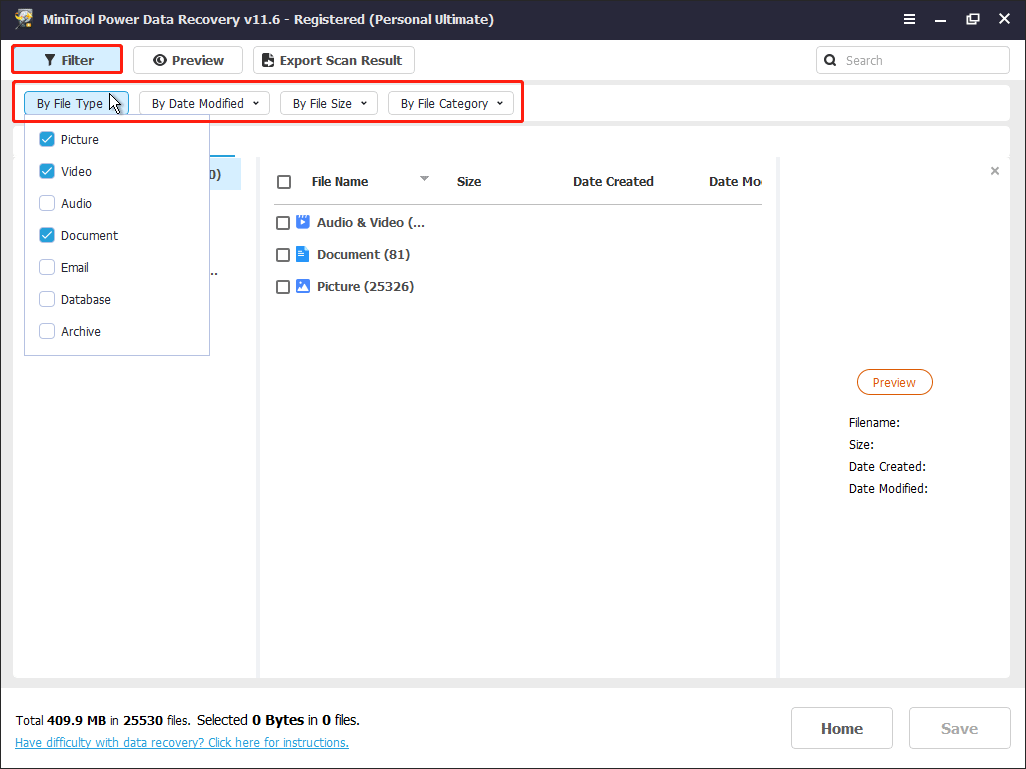Click the Filter funnel icon
This screenshot has width=1026, height=769.
(50, 60)
